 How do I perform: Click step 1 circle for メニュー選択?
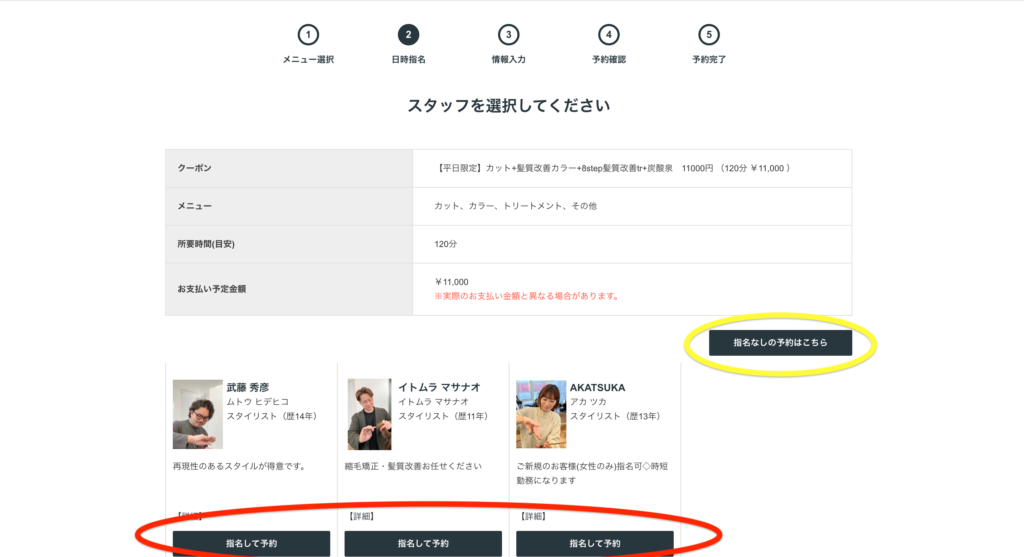coord(308,35)
